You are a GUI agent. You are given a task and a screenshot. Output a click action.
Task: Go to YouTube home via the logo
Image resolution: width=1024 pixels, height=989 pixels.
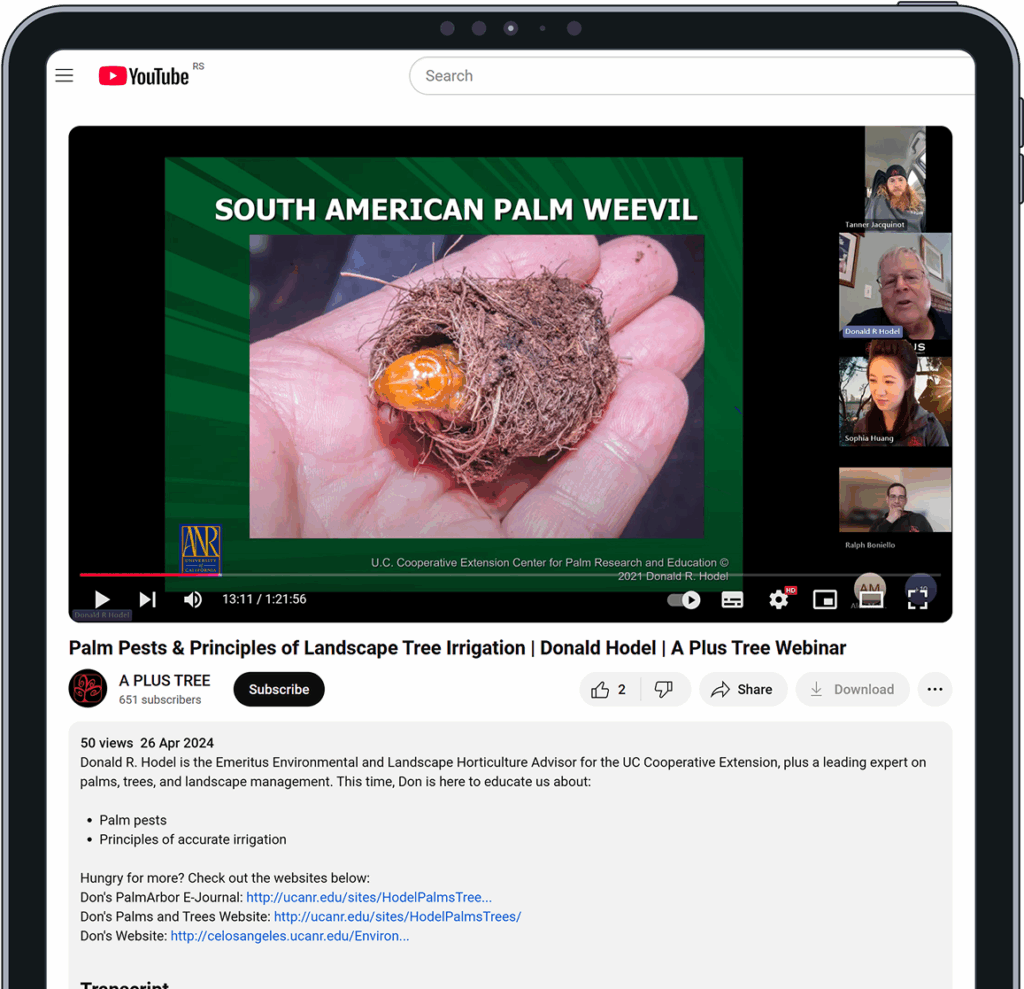[144, 76]
